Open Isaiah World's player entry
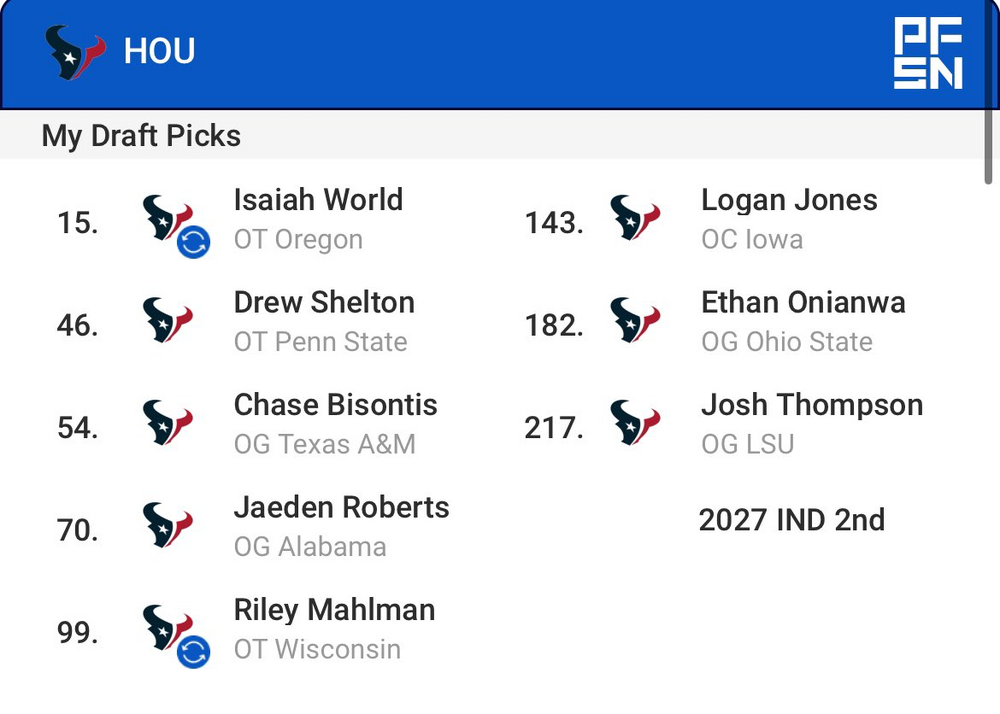This screenshot has width=1000, height=714. [x=318, y=200]
